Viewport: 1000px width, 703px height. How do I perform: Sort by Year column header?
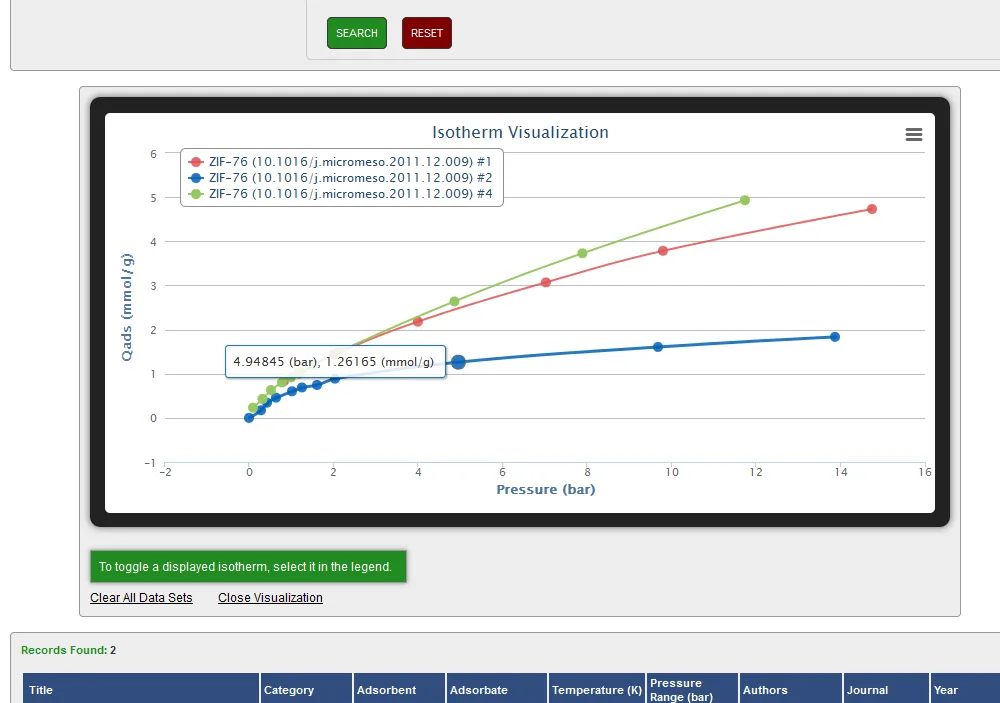click(945, 690)
